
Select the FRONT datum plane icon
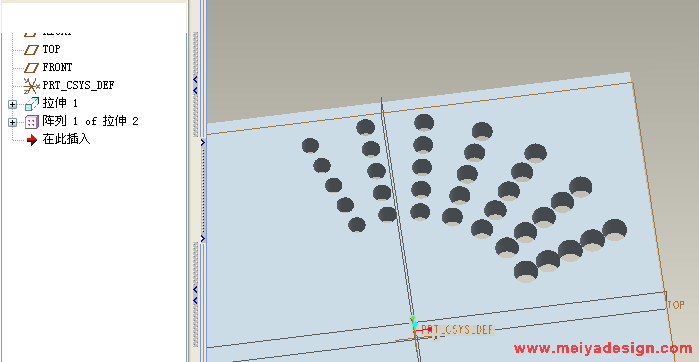(x=31, y=68)
